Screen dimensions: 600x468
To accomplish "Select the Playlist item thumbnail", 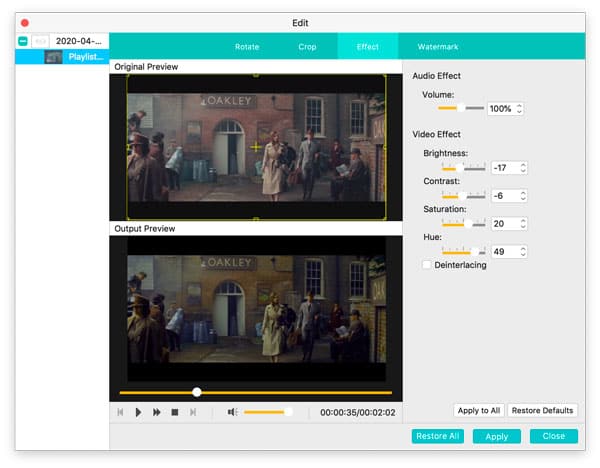I will coord(53,57).
